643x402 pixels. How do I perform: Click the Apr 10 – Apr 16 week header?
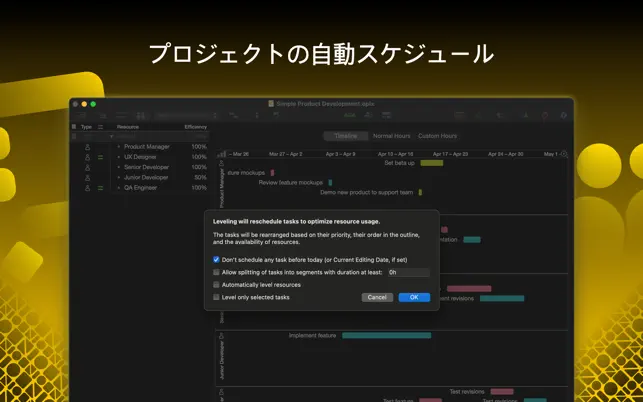click(x=396, y=154)
